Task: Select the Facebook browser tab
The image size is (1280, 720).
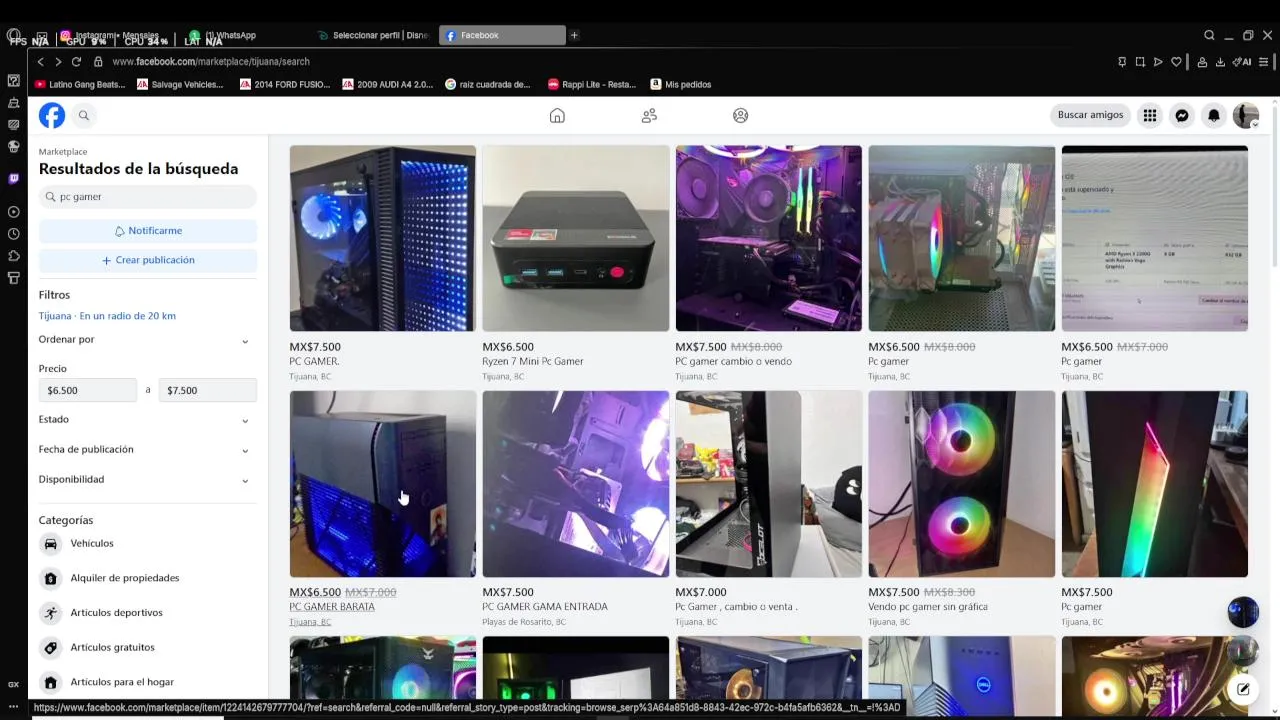Action: [x=502, y=35]
